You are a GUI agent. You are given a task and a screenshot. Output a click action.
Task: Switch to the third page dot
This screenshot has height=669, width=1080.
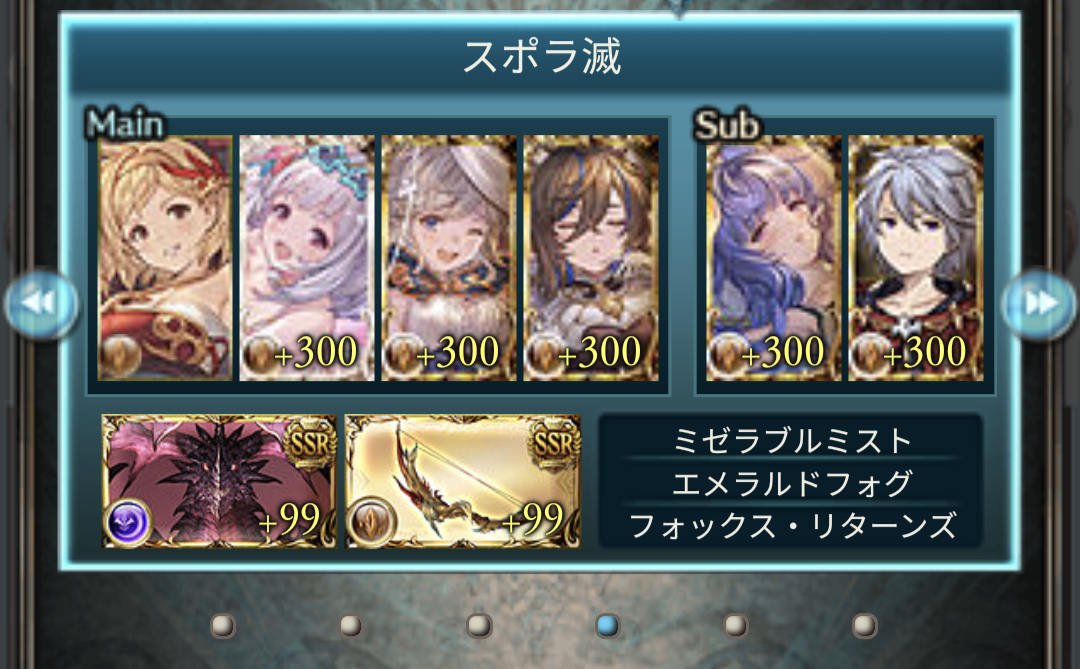tap(479, 626)
